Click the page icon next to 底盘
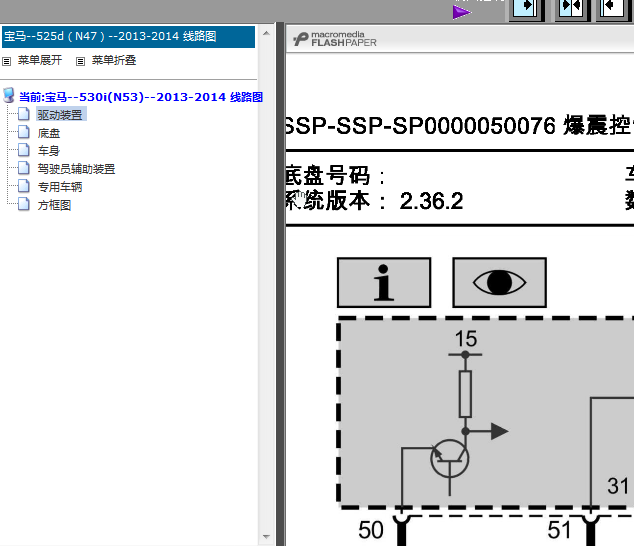Screen dimensions: 634x546 24,132
